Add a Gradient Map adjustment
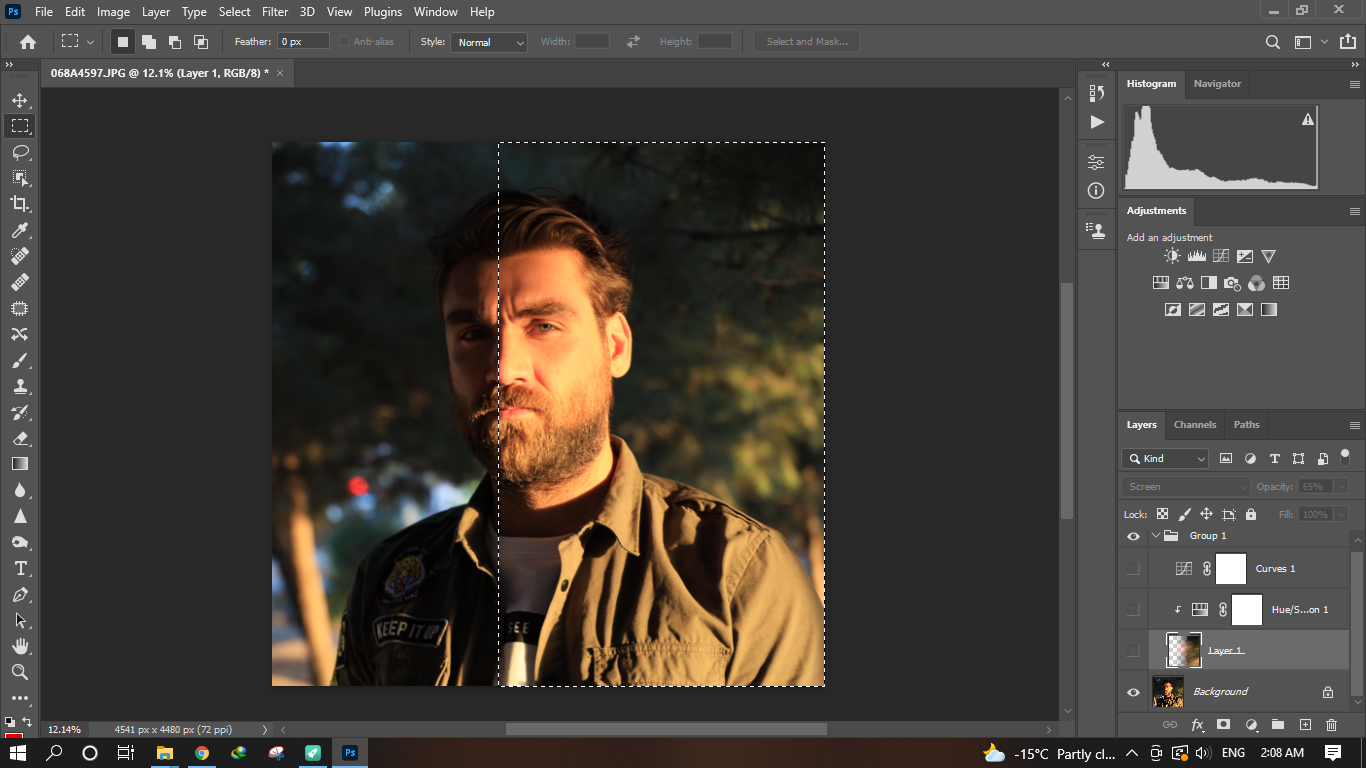This screenshot has height=768, width=1366. click(1269, 310)
